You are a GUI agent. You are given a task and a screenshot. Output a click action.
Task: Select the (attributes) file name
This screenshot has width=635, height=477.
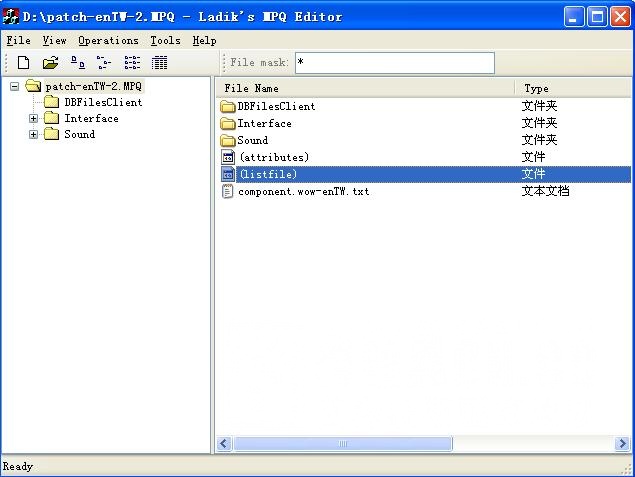click(274, 158)
